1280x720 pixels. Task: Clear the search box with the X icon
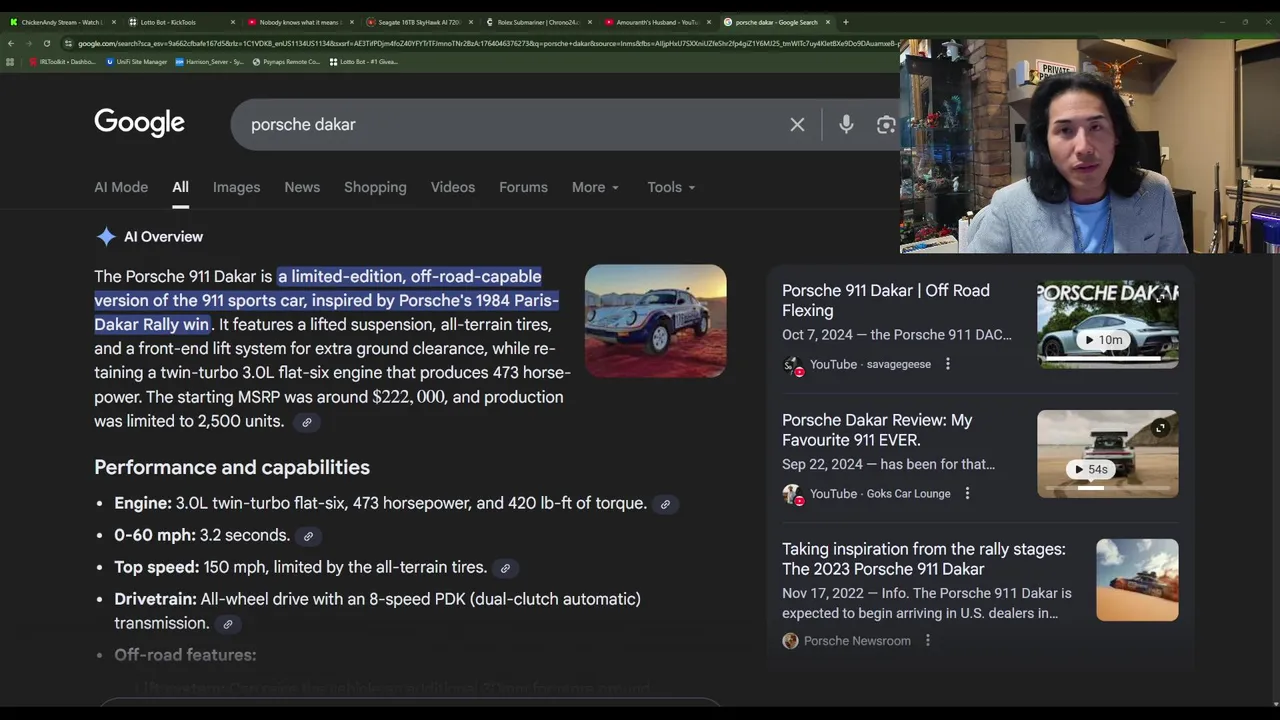(x=797, y=125)
